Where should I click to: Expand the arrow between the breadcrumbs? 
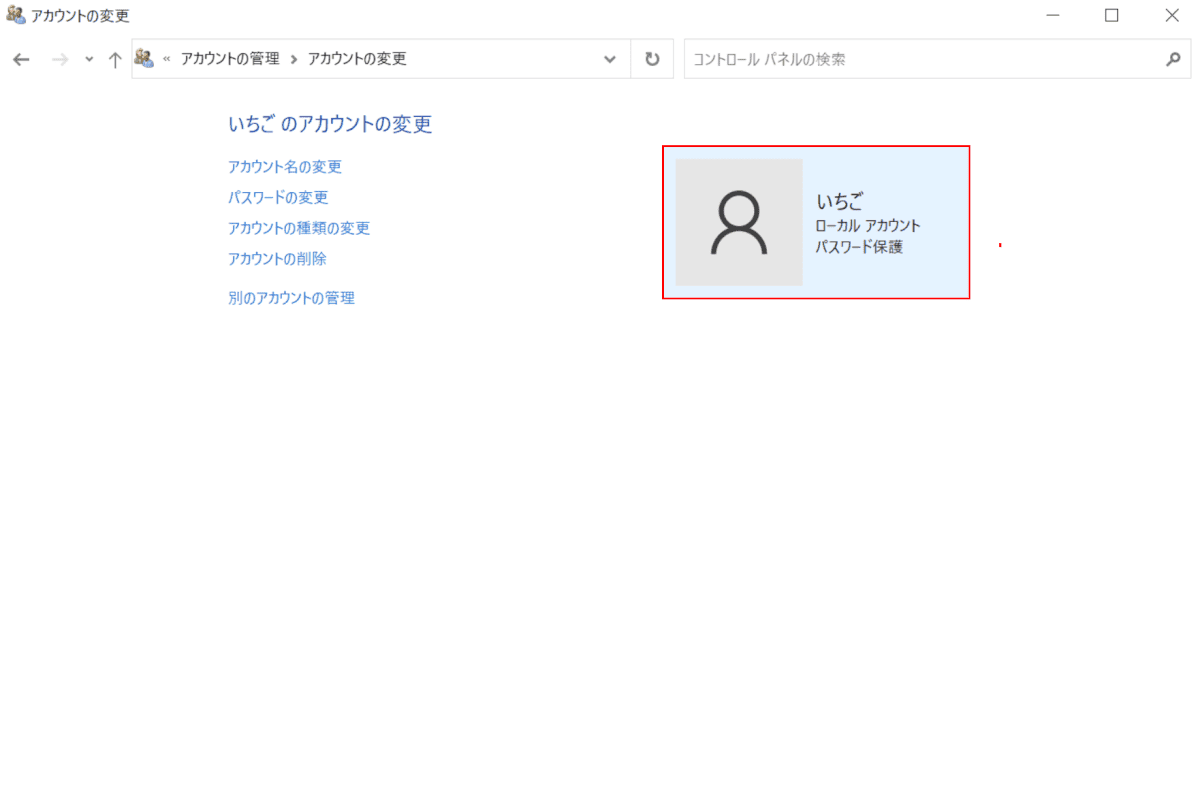coord(294,59)
